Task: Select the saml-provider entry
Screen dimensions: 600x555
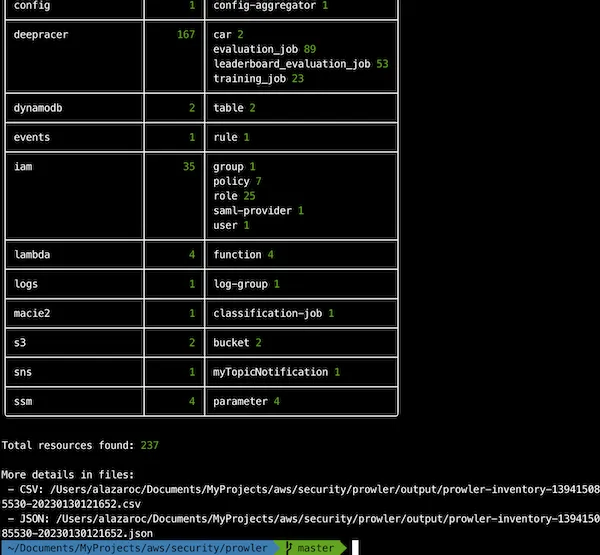Action: click(258, 211)
